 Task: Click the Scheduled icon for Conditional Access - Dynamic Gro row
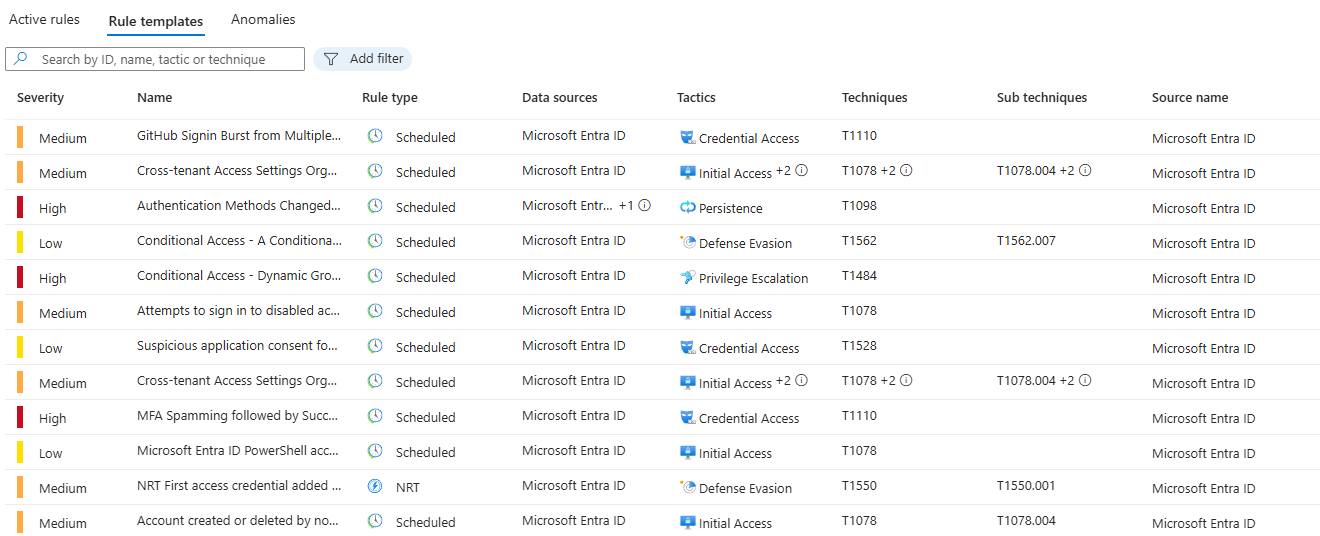[375, 276]
